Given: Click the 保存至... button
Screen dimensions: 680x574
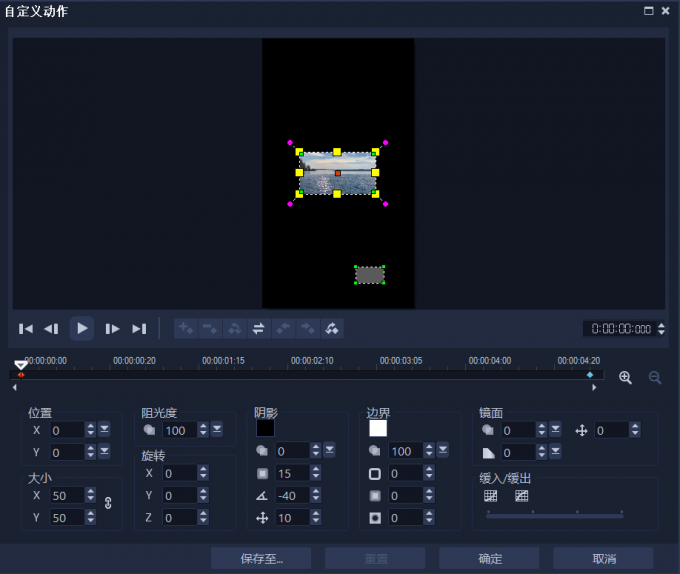Looking at the screenshot, I should [x=261, y=558].
